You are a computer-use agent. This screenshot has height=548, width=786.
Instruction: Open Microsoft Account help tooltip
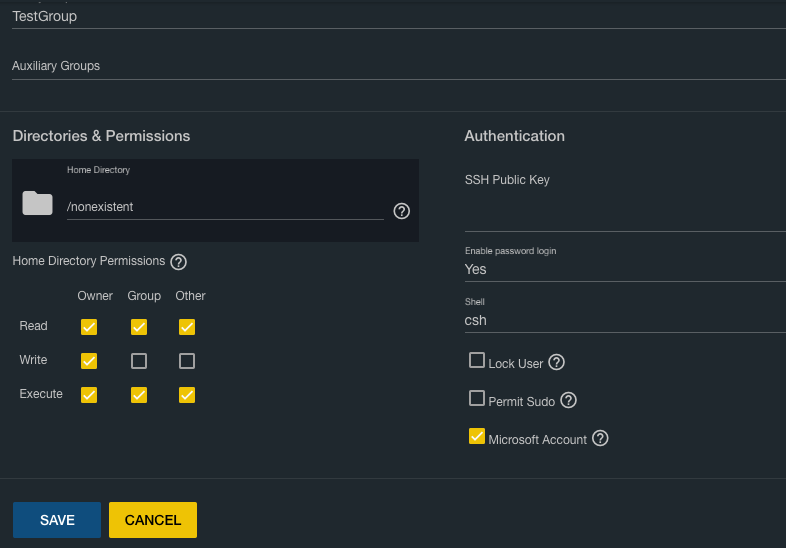click(600, 438)
